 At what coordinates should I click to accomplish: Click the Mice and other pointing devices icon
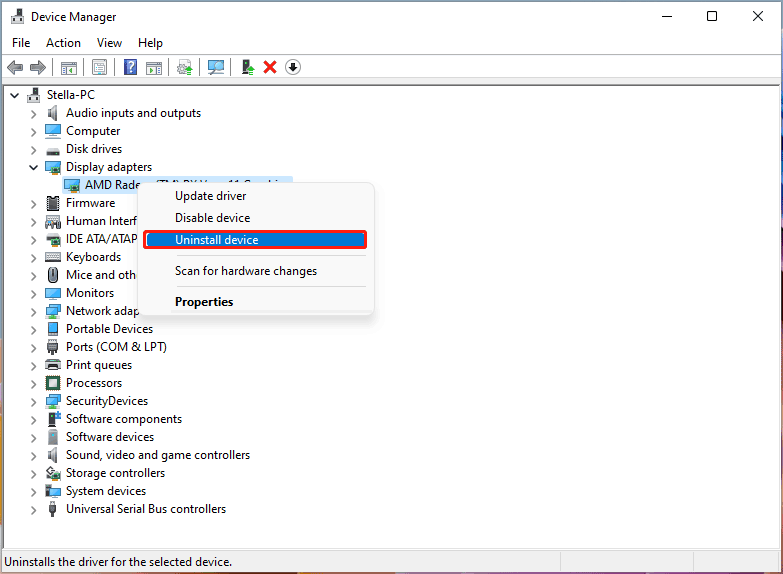[x=53, y=275]
